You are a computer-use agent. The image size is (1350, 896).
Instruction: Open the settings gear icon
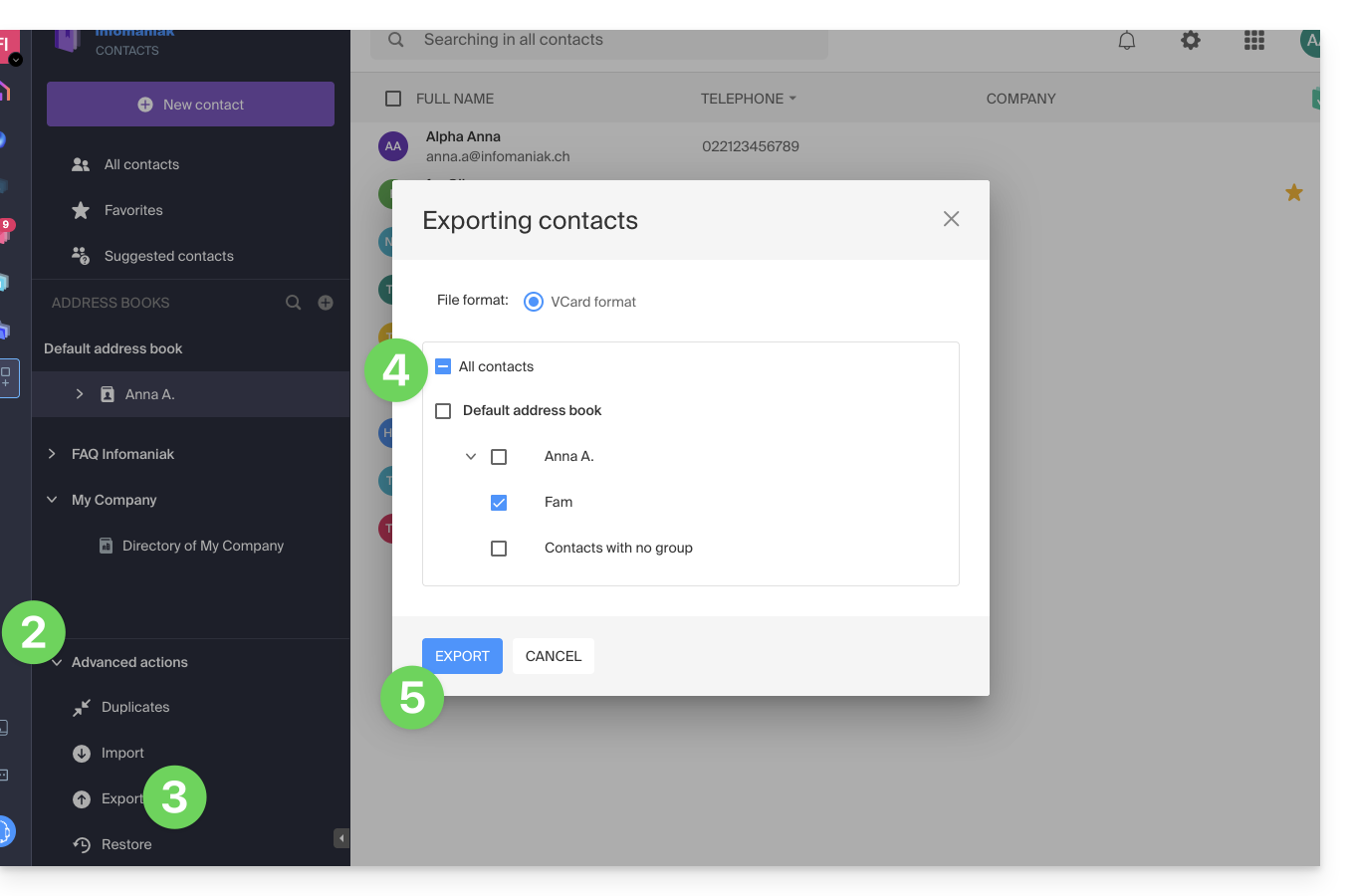coord(1190,41)
